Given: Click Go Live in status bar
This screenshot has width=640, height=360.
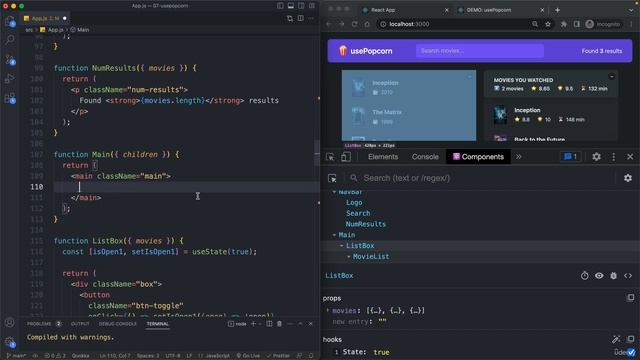Looking at the screenshot, I should point(248,356).
